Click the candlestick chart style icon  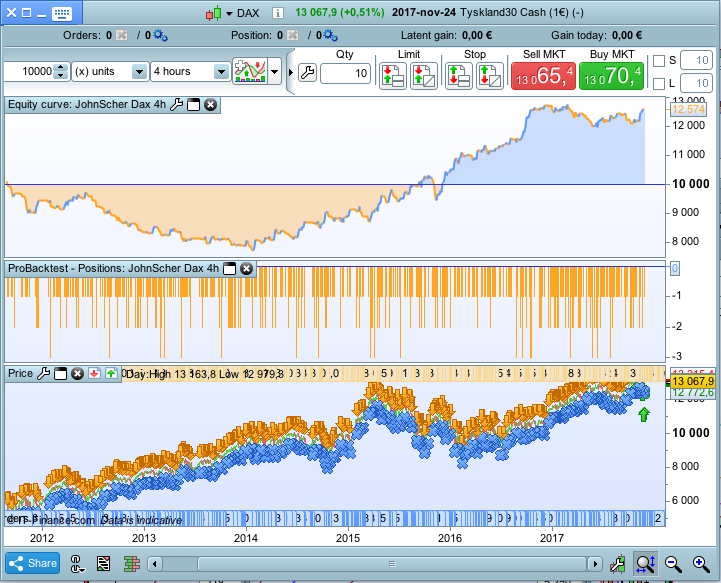coord(213,13)
